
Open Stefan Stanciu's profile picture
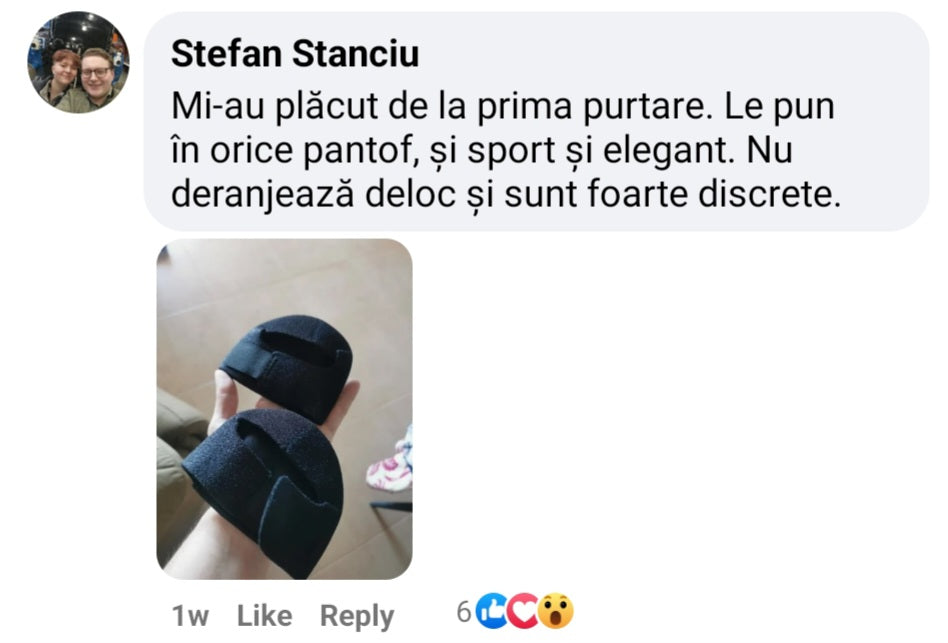click(79, 62)
